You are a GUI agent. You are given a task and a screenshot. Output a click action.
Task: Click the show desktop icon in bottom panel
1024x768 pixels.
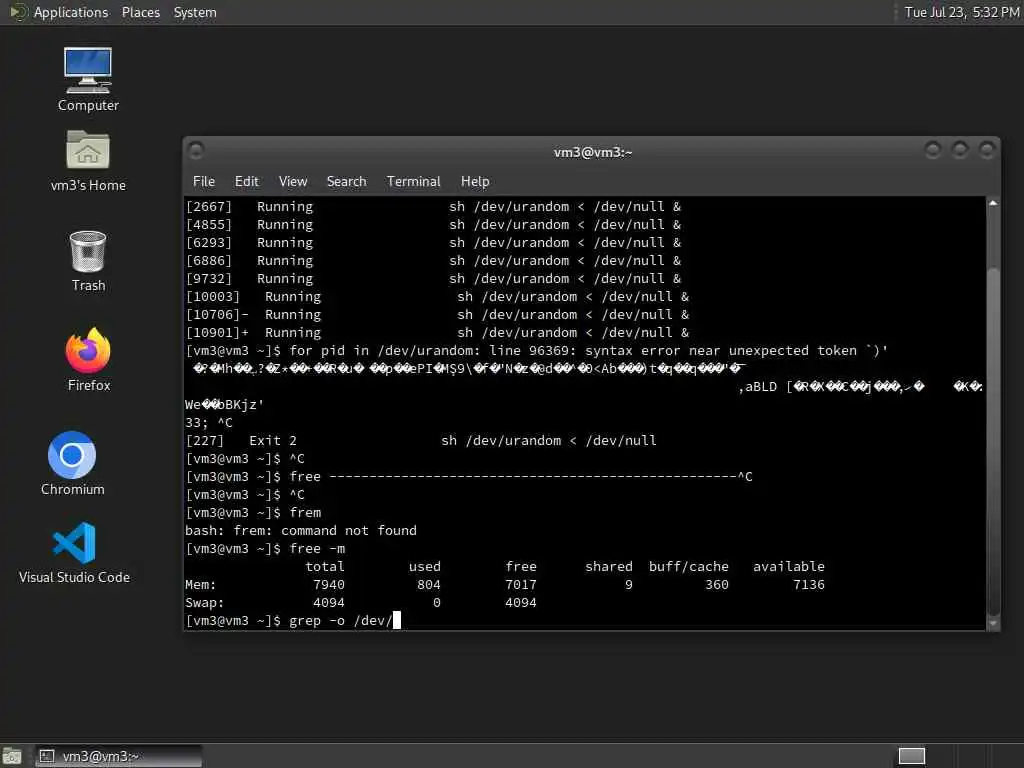tap(12, 756)
